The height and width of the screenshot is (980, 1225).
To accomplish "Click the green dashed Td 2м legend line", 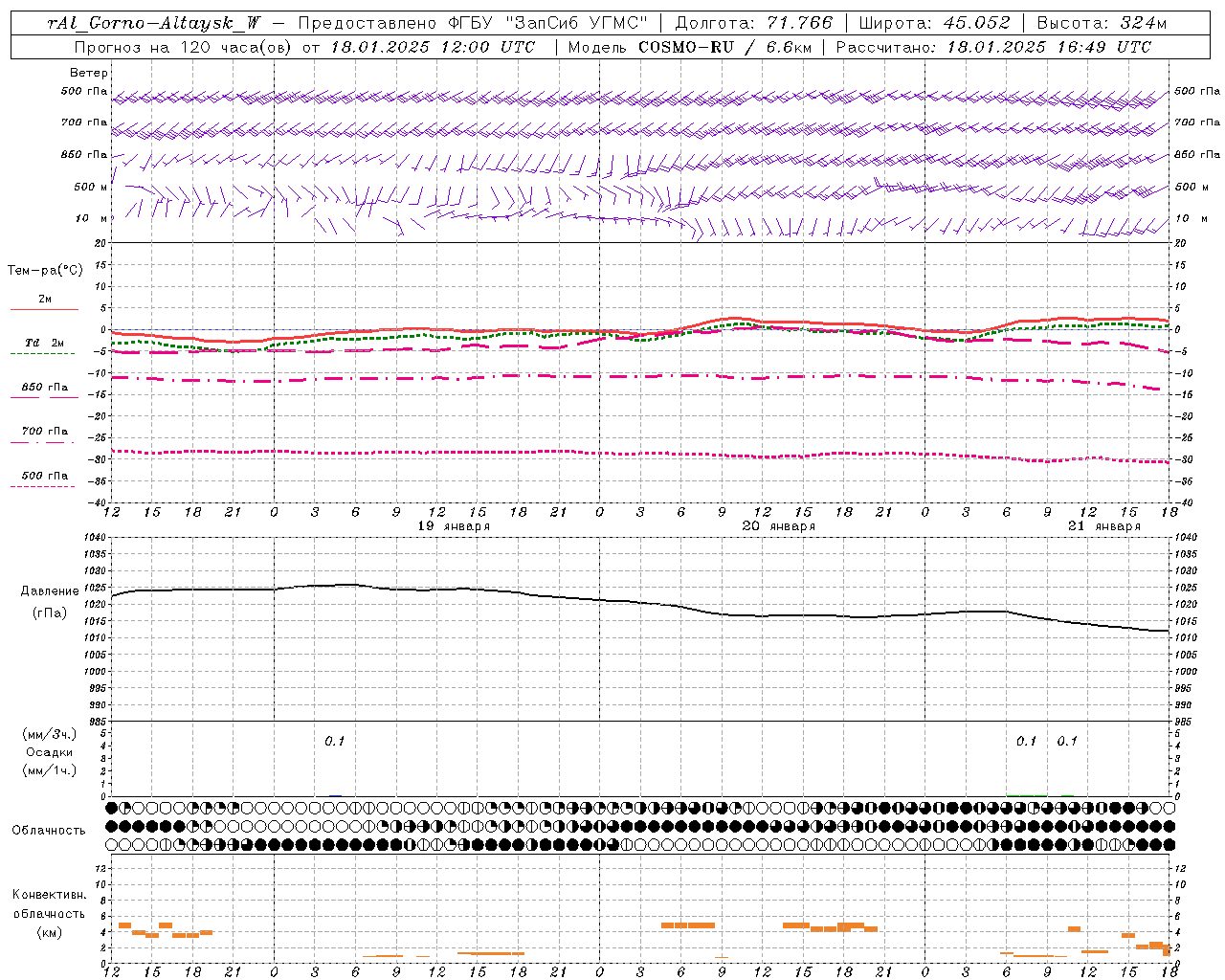I will pyautogui.click(x=42, y=354).
